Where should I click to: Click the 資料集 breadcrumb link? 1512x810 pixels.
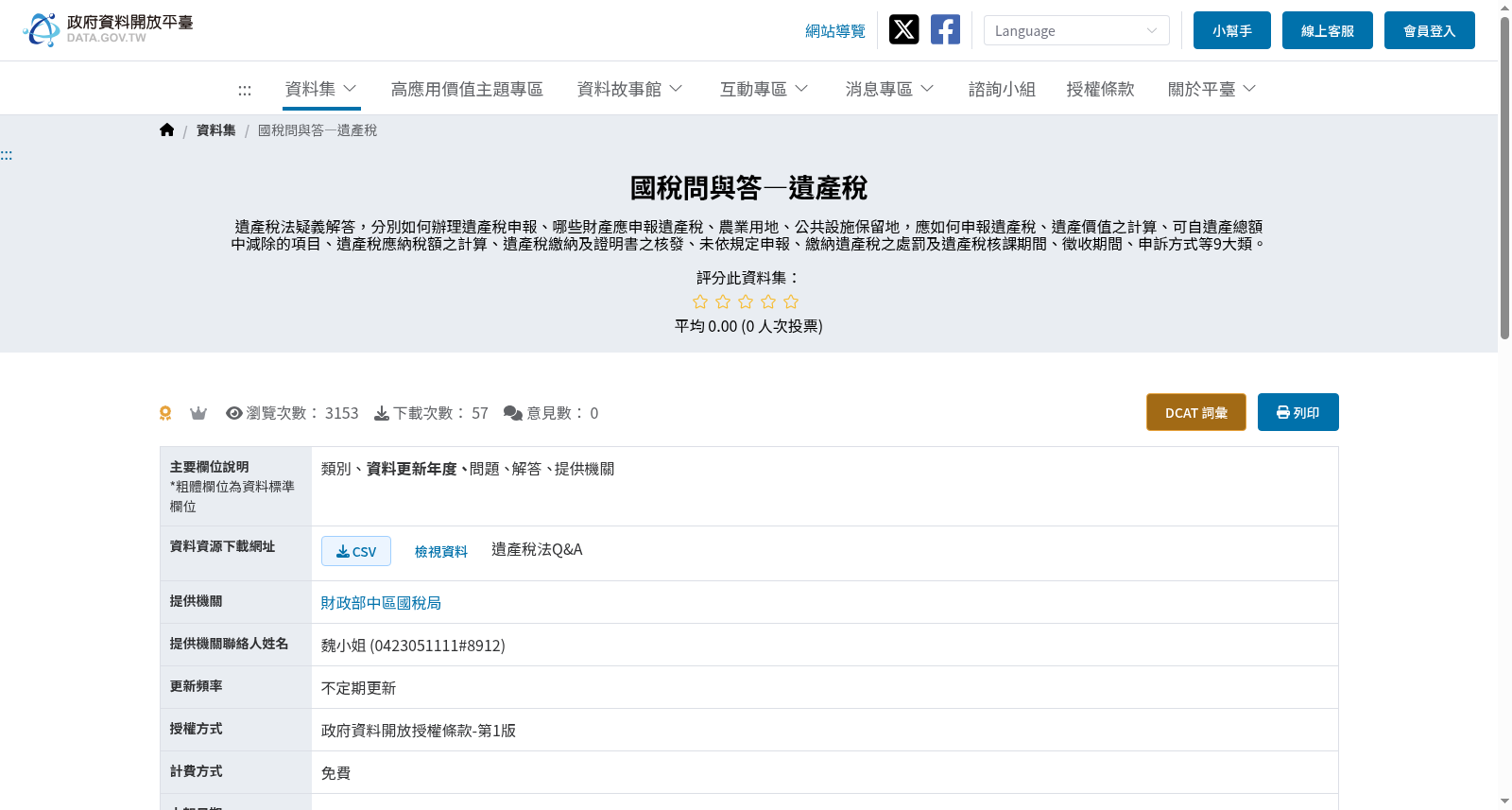coord(216,130)
